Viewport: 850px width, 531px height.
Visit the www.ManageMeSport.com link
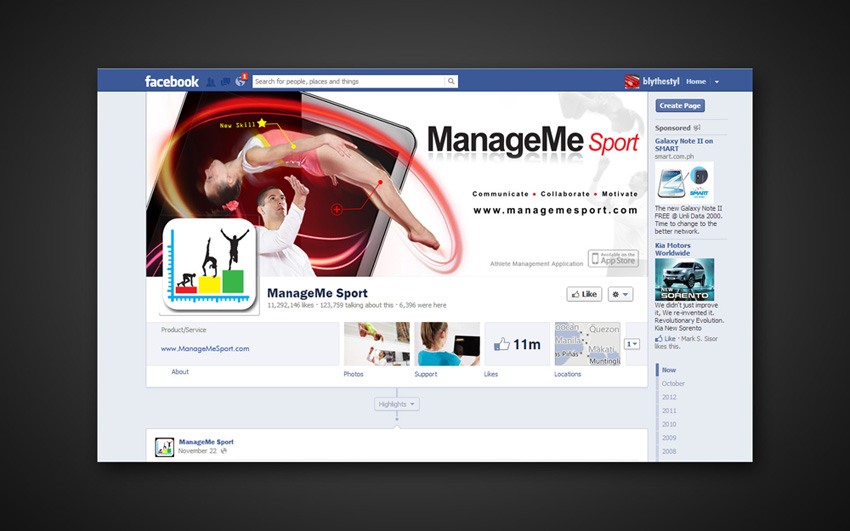pos(205,349)
